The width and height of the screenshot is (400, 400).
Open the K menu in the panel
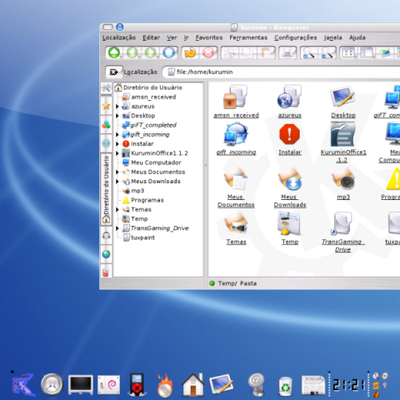pyautogui.click(x=23, y=384)
